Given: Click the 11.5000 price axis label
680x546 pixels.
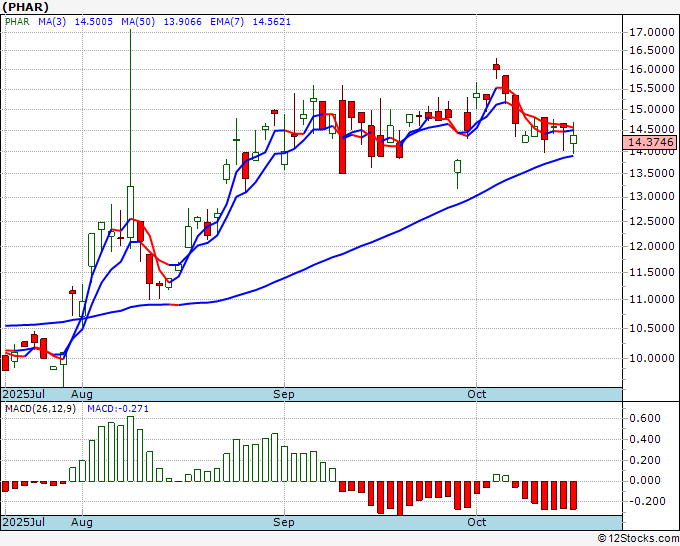Looking at the screenshot, I should [x=651, y=272].
